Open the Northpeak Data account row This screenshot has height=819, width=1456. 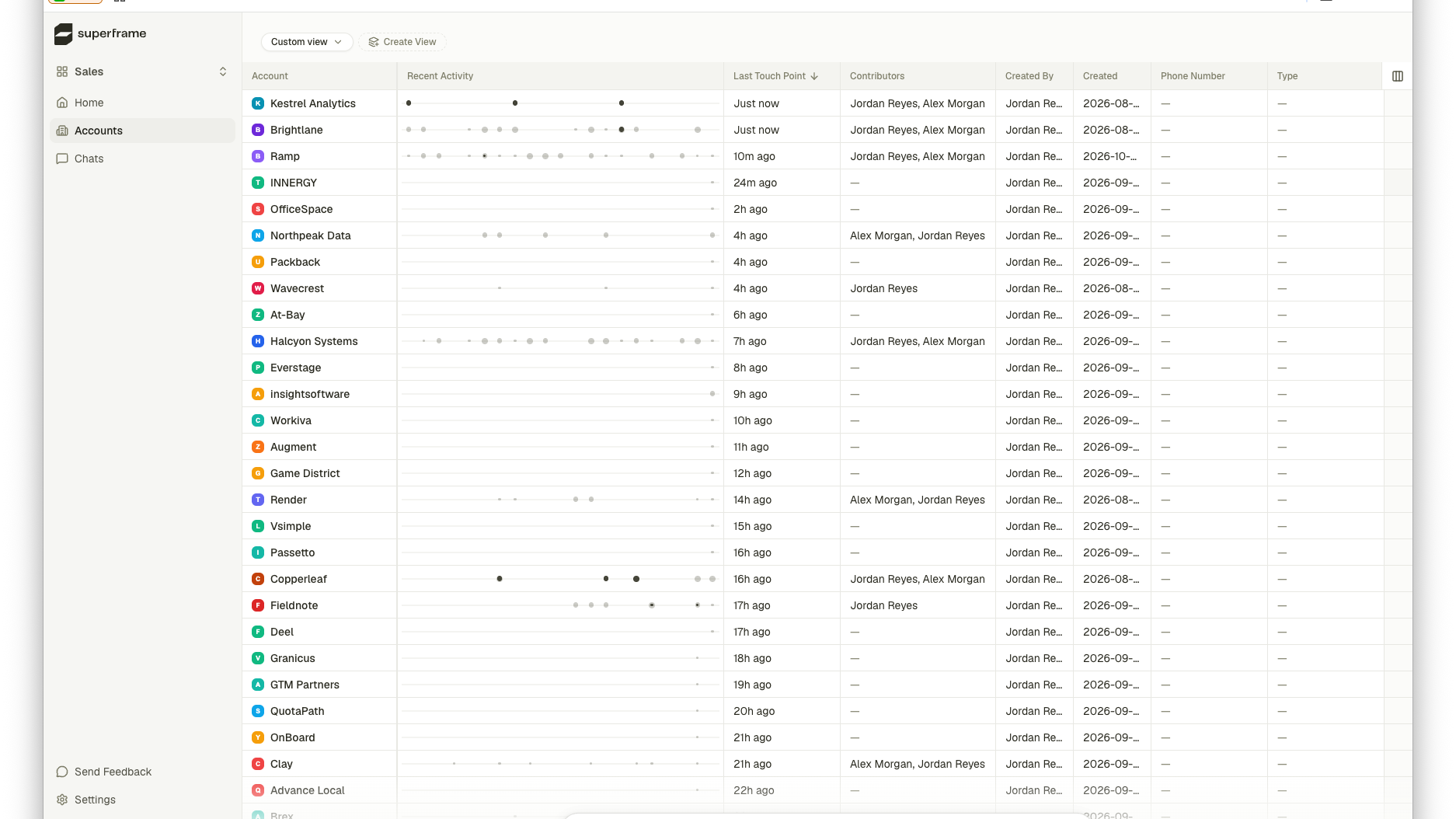[310, 235]
